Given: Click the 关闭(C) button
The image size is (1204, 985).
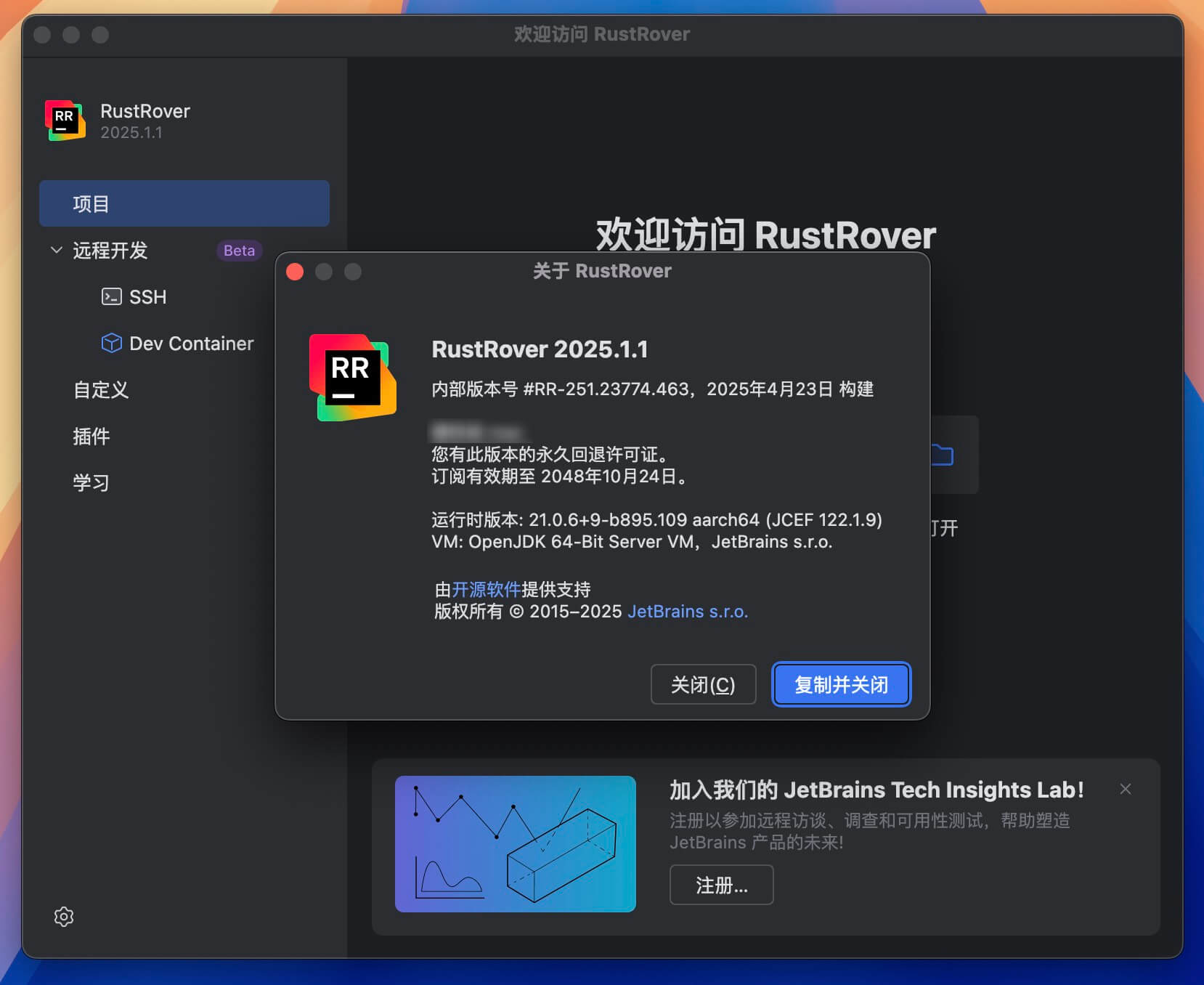Looking at the screenshot, I should tap(703, 684).
